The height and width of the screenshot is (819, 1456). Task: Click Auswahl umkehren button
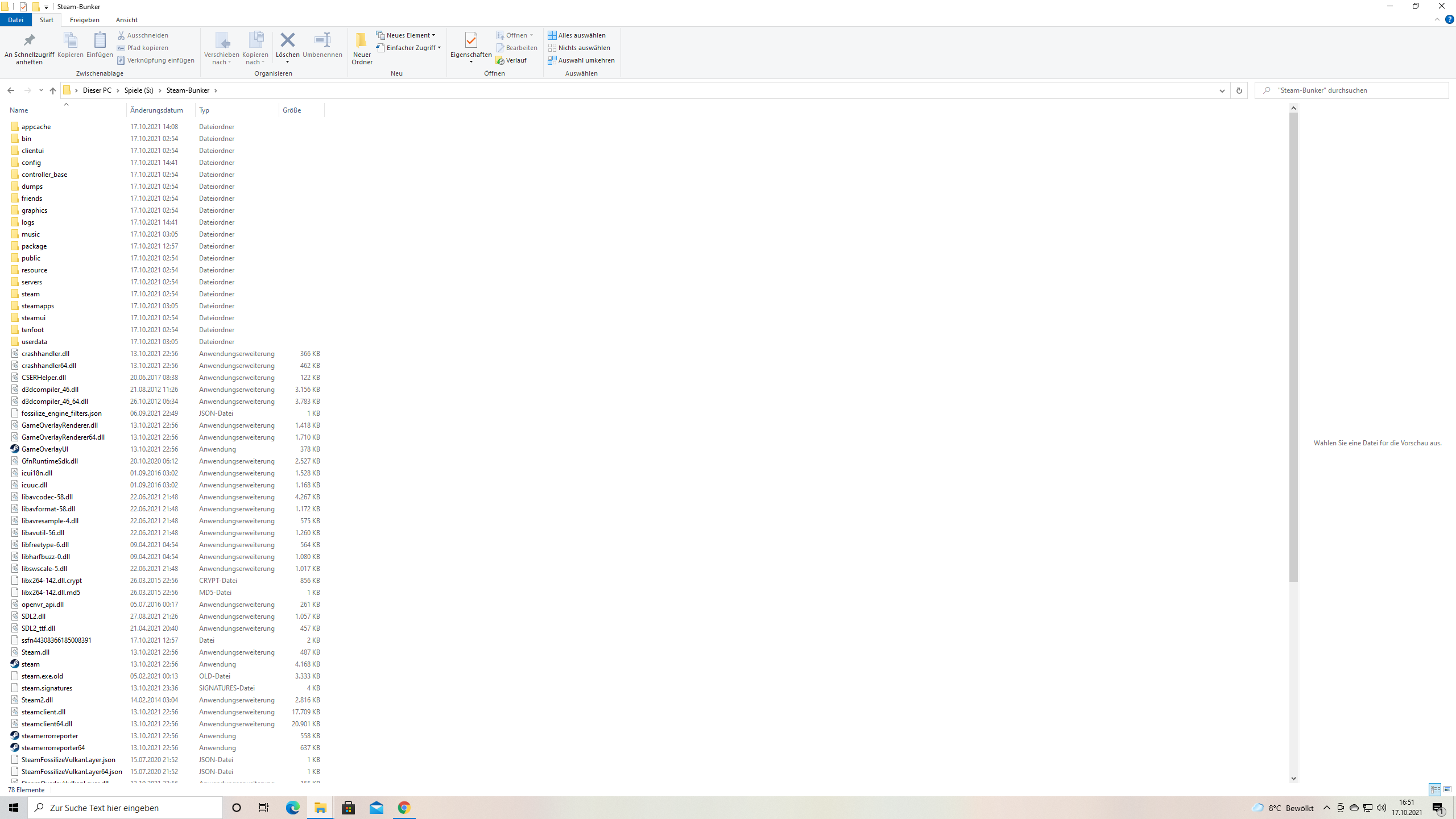click(x=581, y=60)
